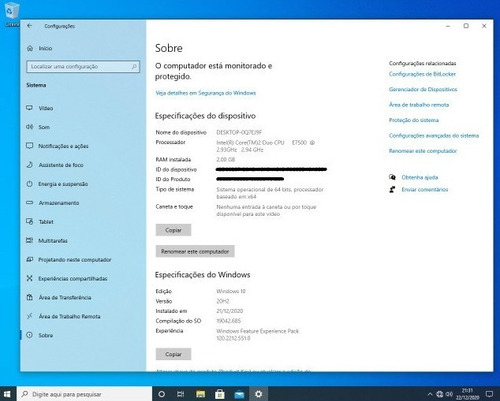Click the Obtenha ajuda chat icon

pyautogui.click(x=392, y=177)
